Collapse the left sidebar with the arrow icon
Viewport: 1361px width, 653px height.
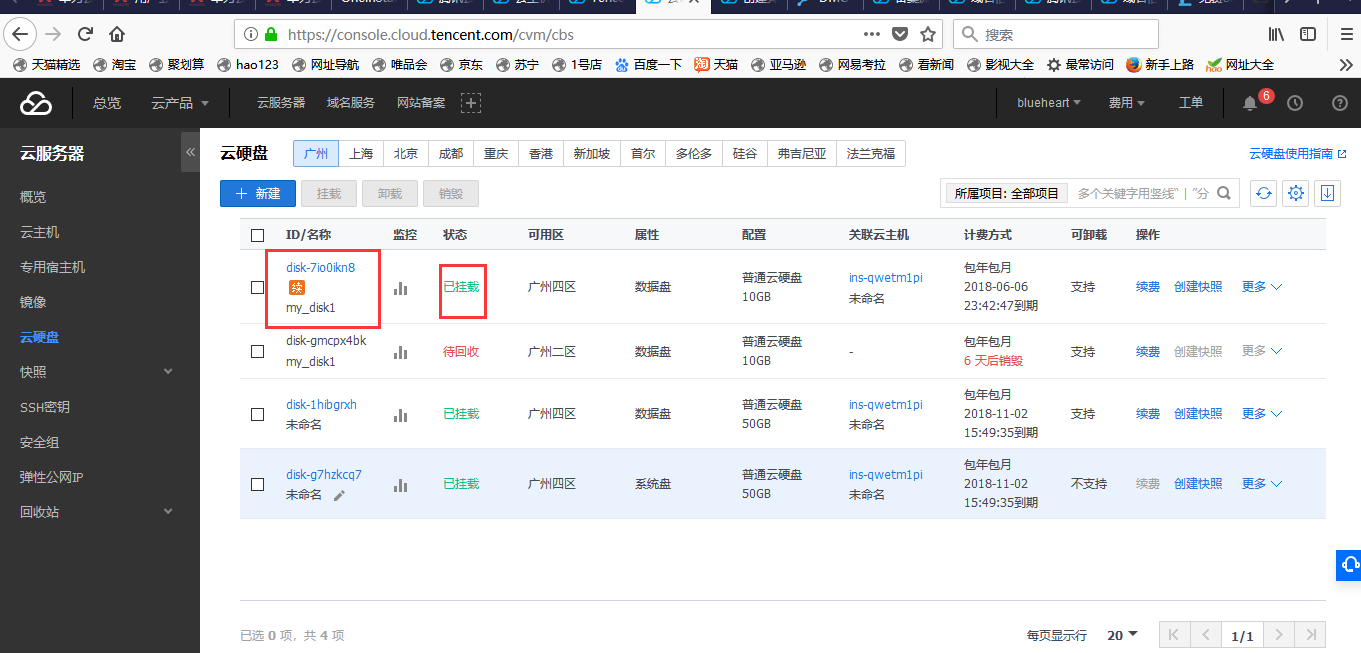pos(190,152)
